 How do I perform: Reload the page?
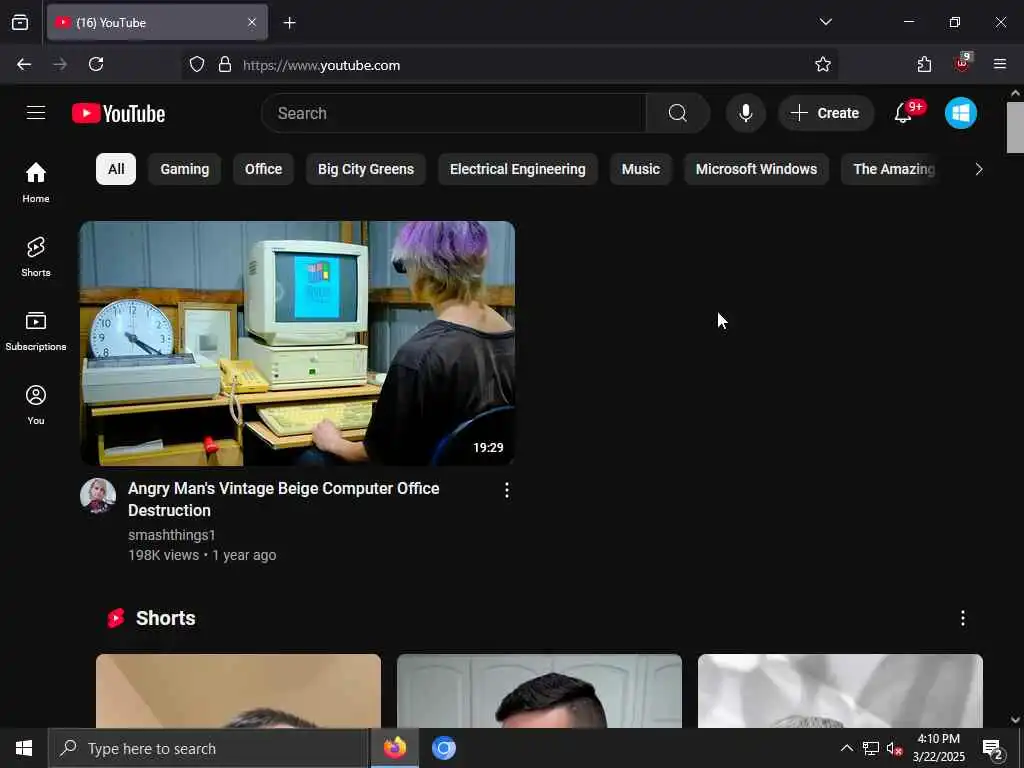tap(96, 64)
